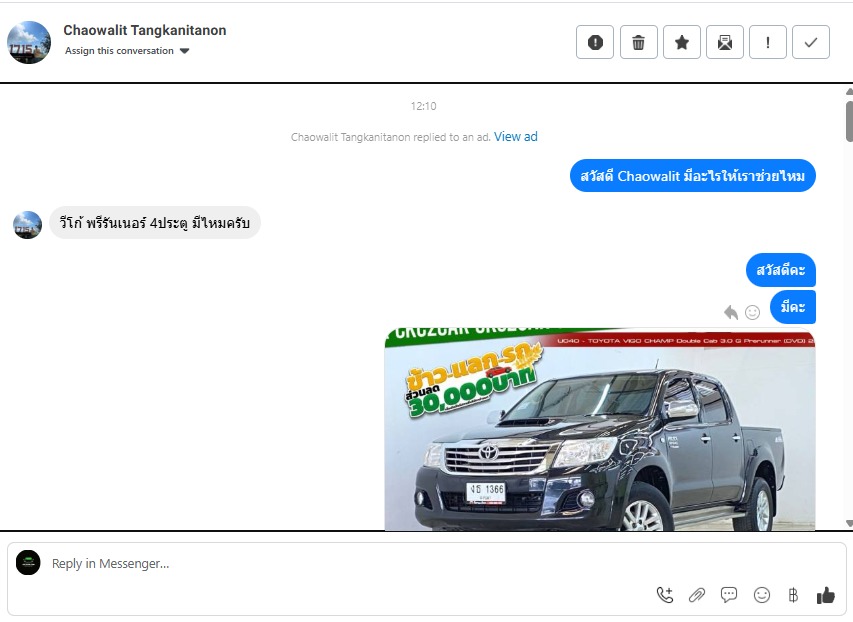853x622 pixels.
Task: Open saved replies speech bubble icon
Action: pyautogui.click(x=729, y=595)
